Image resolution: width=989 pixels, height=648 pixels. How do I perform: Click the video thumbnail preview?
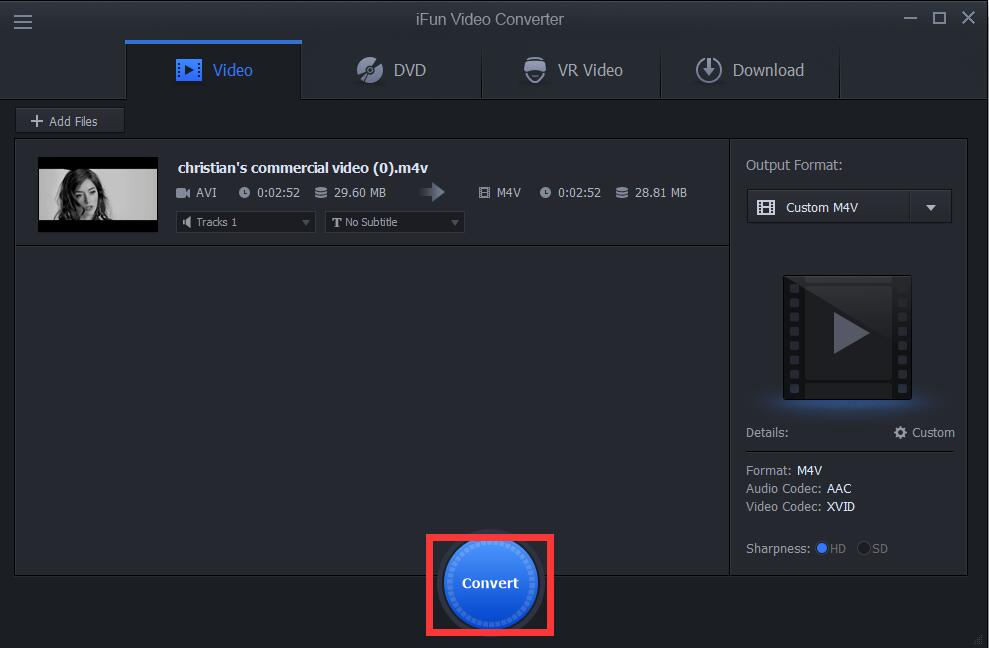click(98, 194)
